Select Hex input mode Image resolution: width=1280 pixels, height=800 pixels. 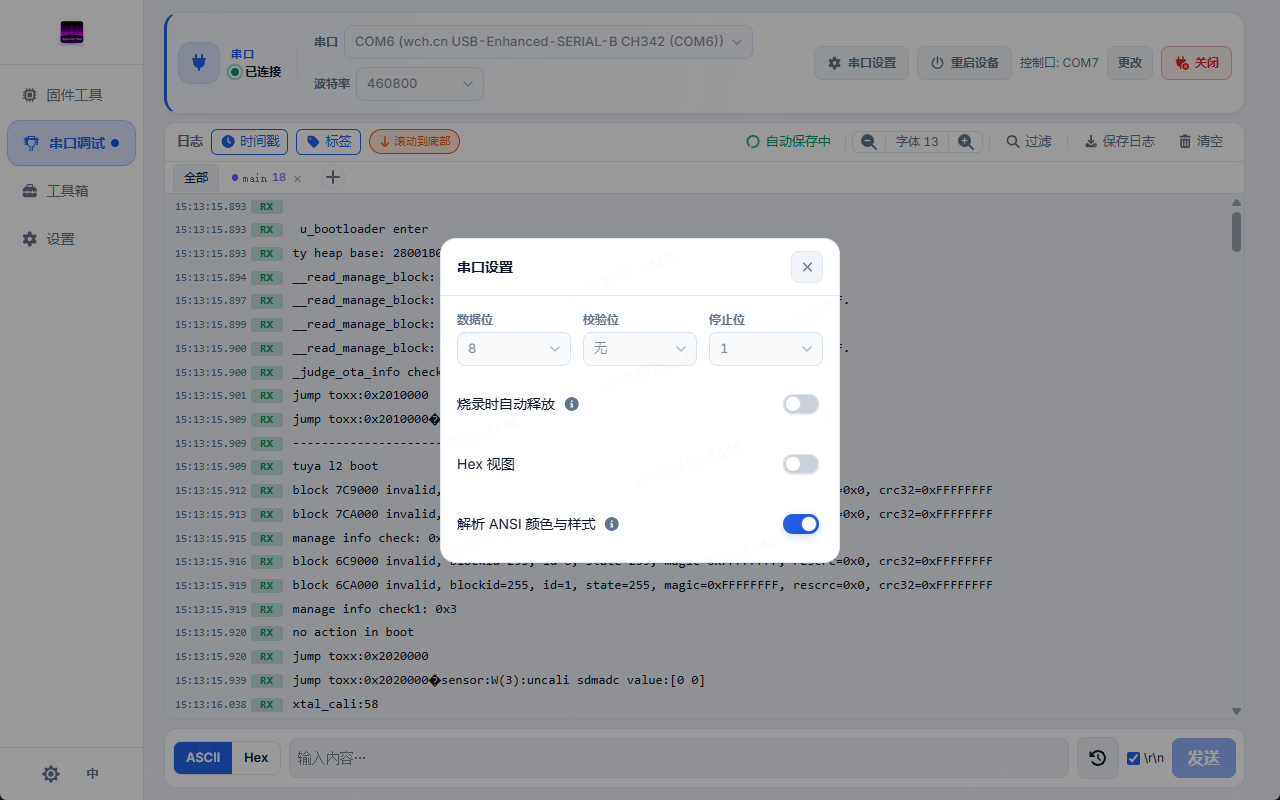pos(256,758)
